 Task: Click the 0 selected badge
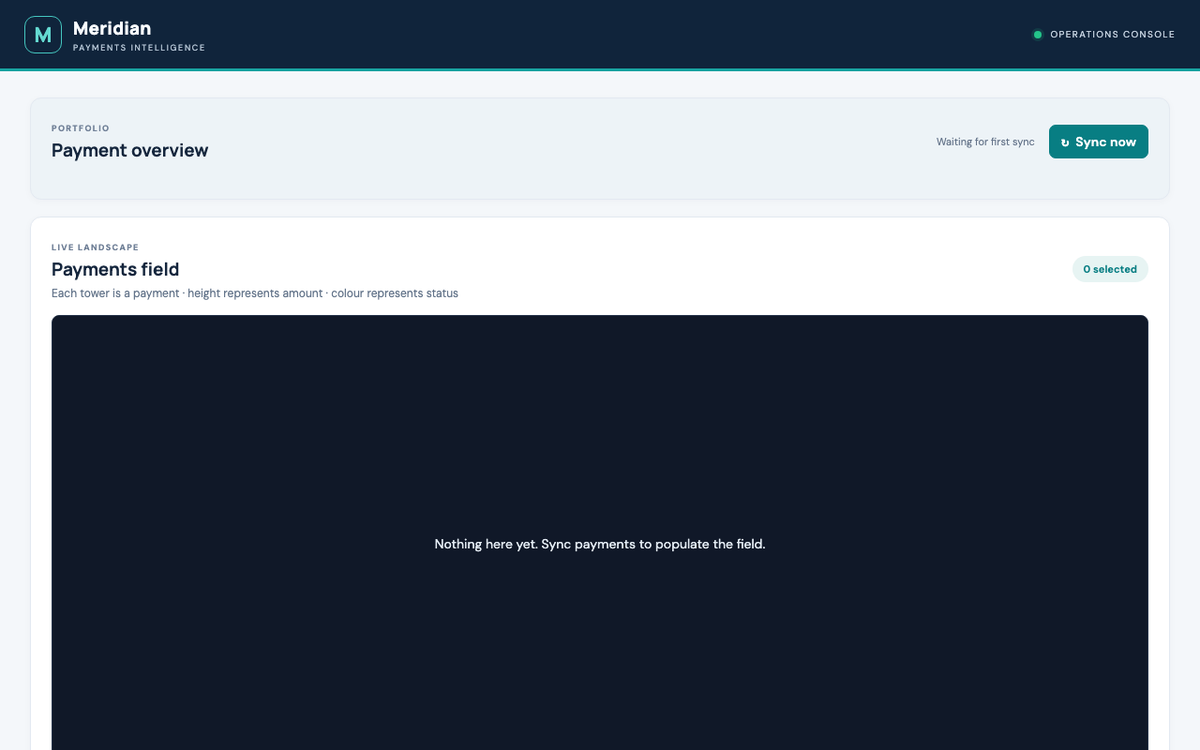tap(1110, 269)
